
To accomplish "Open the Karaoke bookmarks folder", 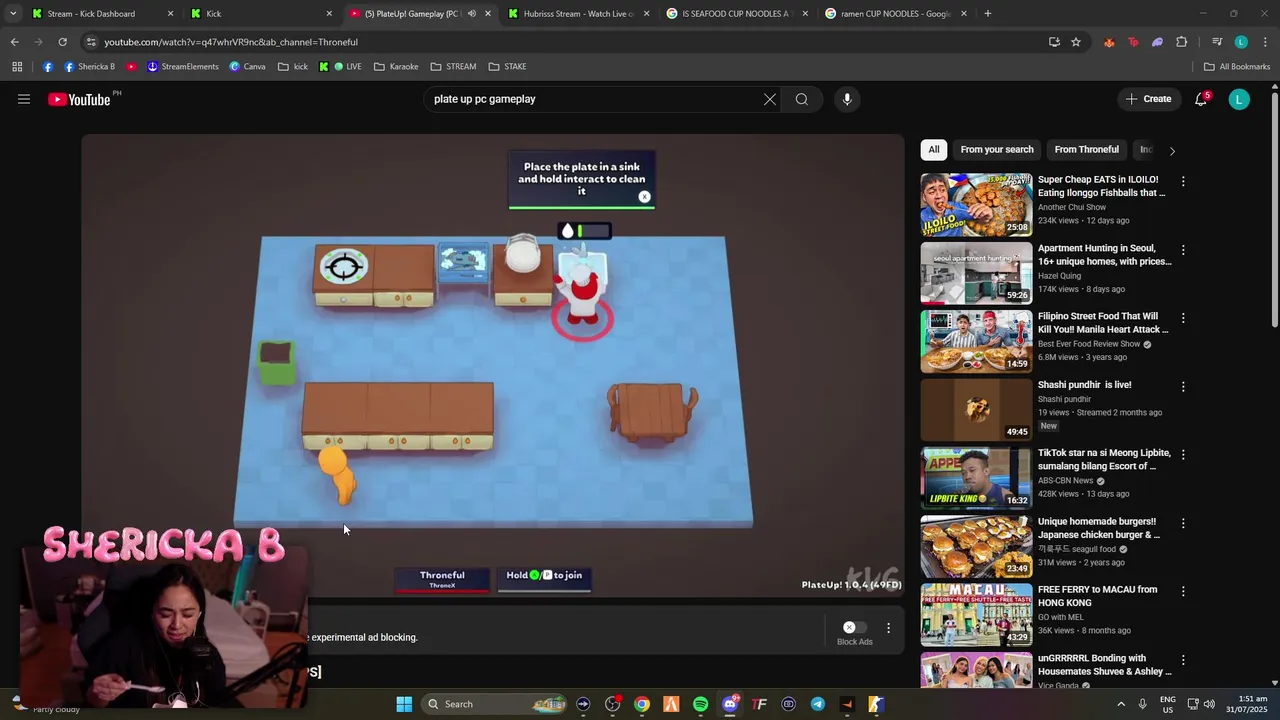I will pos(396,67).
